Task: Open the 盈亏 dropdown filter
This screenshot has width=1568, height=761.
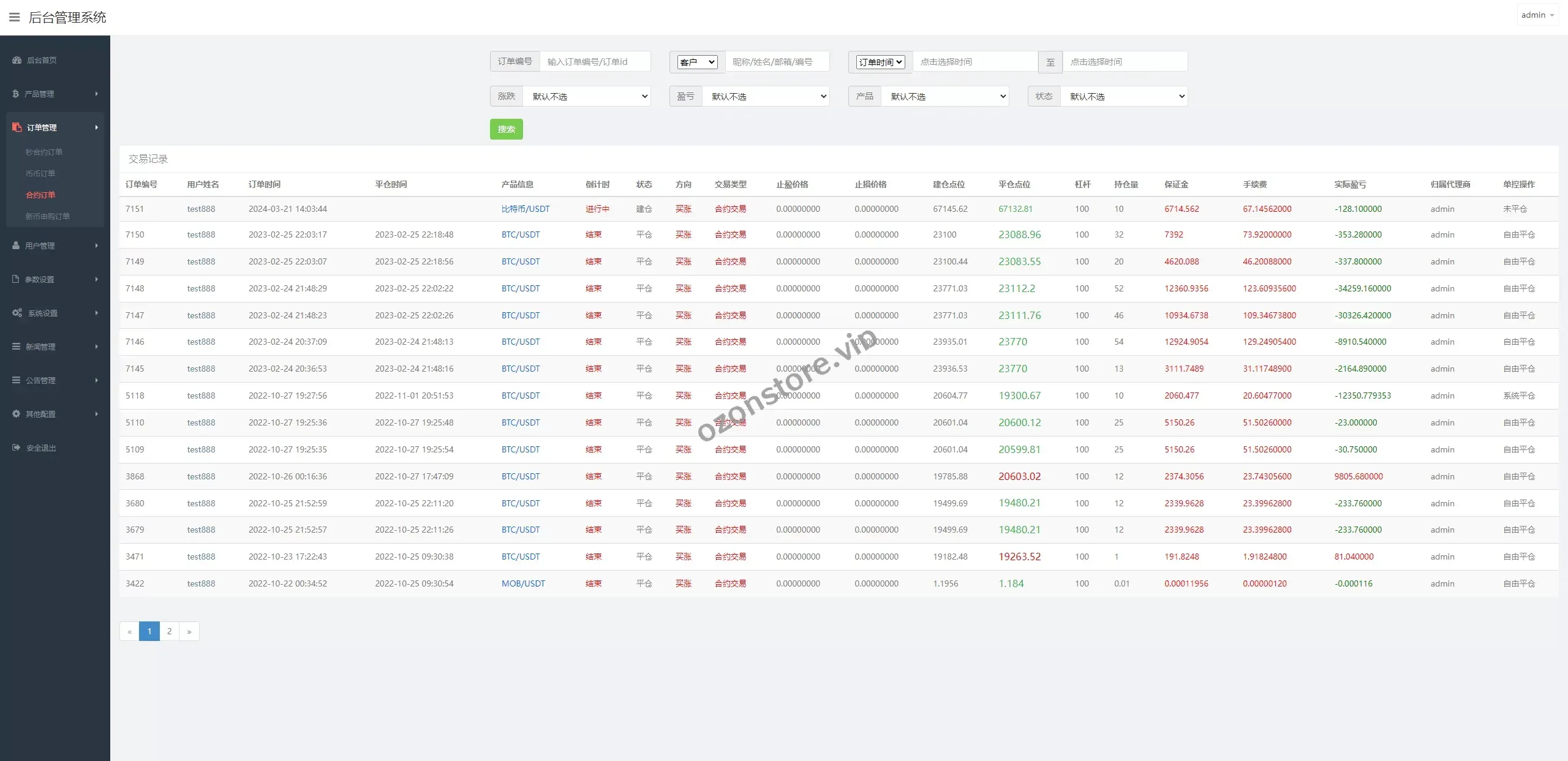Action: (x=766, y=96)
